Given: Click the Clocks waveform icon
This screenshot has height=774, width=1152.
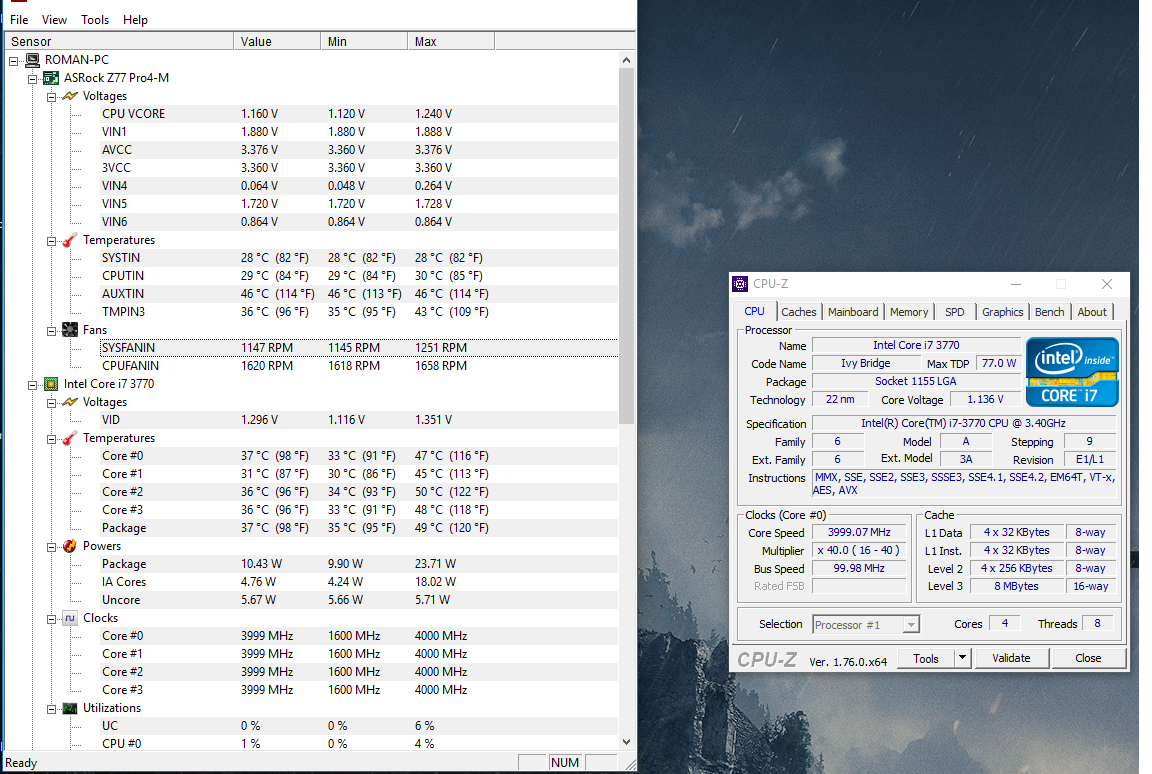Looking at the screenshot, I should 70,618.
